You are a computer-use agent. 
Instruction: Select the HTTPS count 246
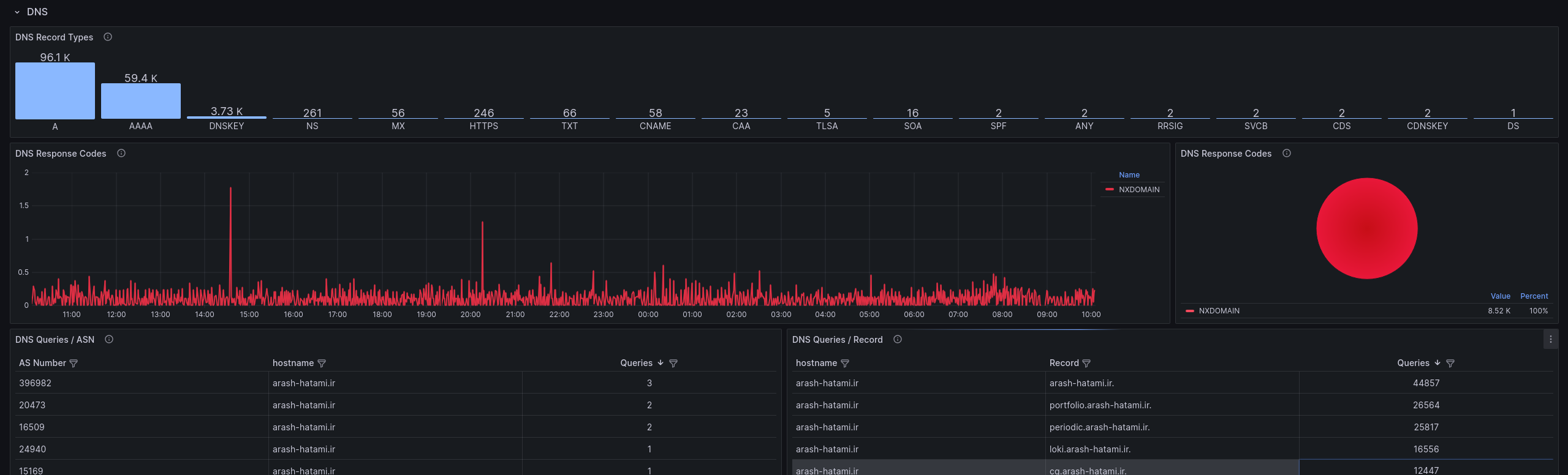484,113
